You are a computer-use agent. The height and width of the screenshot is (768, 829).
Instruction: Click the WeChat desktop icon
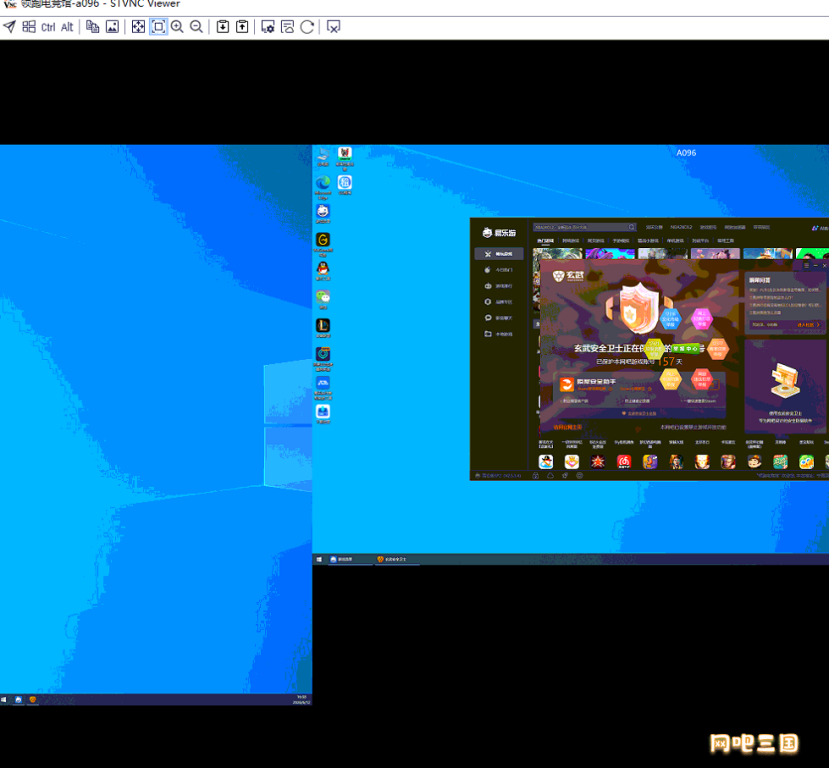point(323,299)
